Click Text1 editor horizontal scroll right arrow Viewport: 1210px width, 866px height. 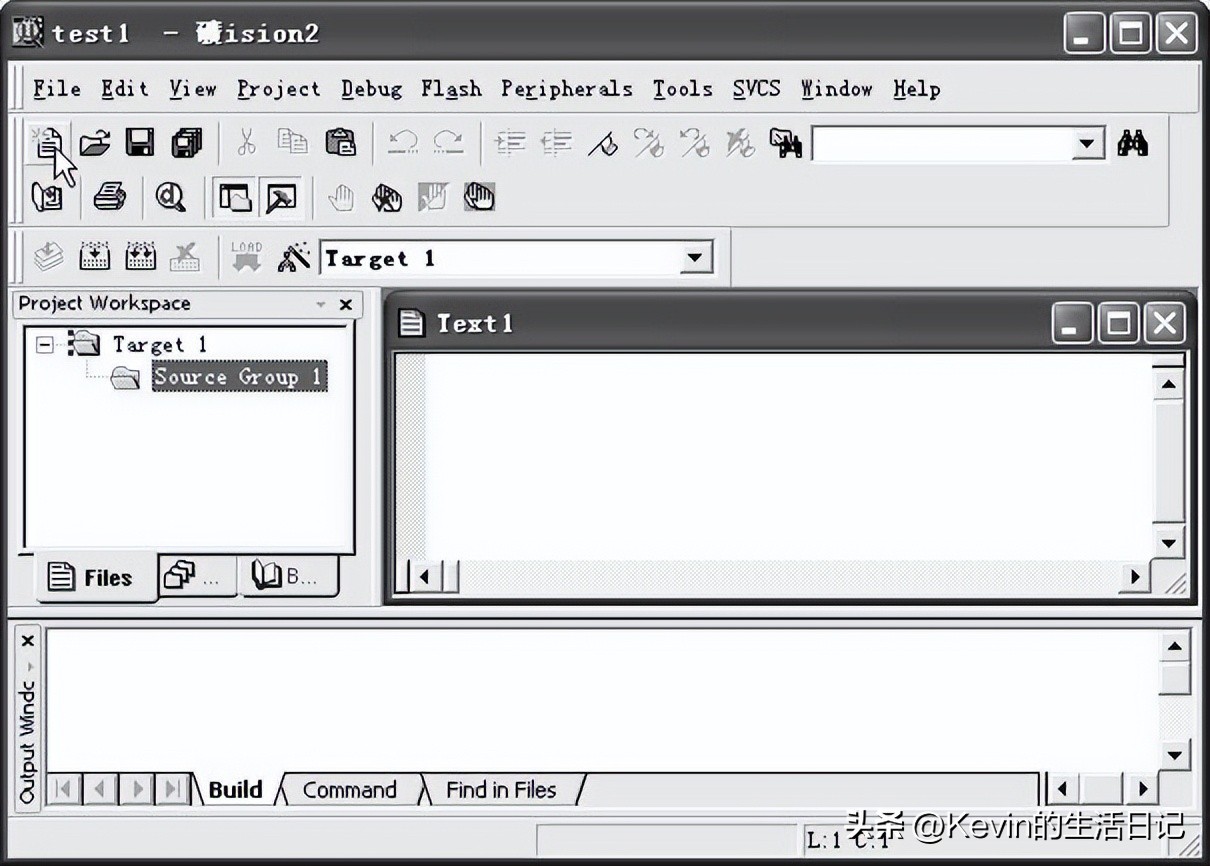(1135, 576)
